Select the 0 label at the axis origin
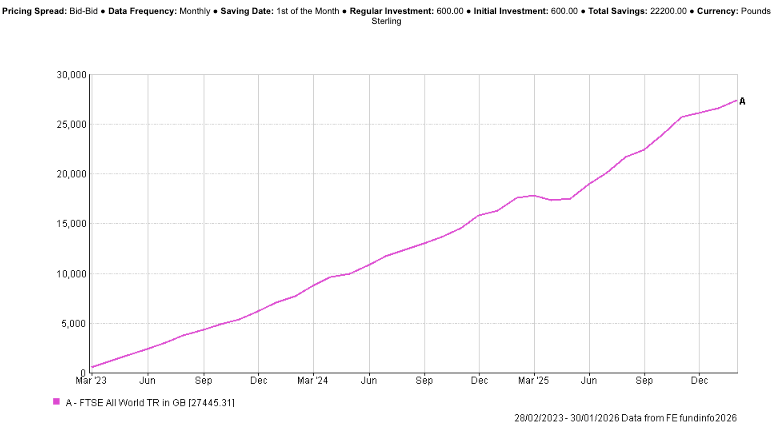Image resolution: width=781 pixels, height=431 pixels. coord(83,372)
